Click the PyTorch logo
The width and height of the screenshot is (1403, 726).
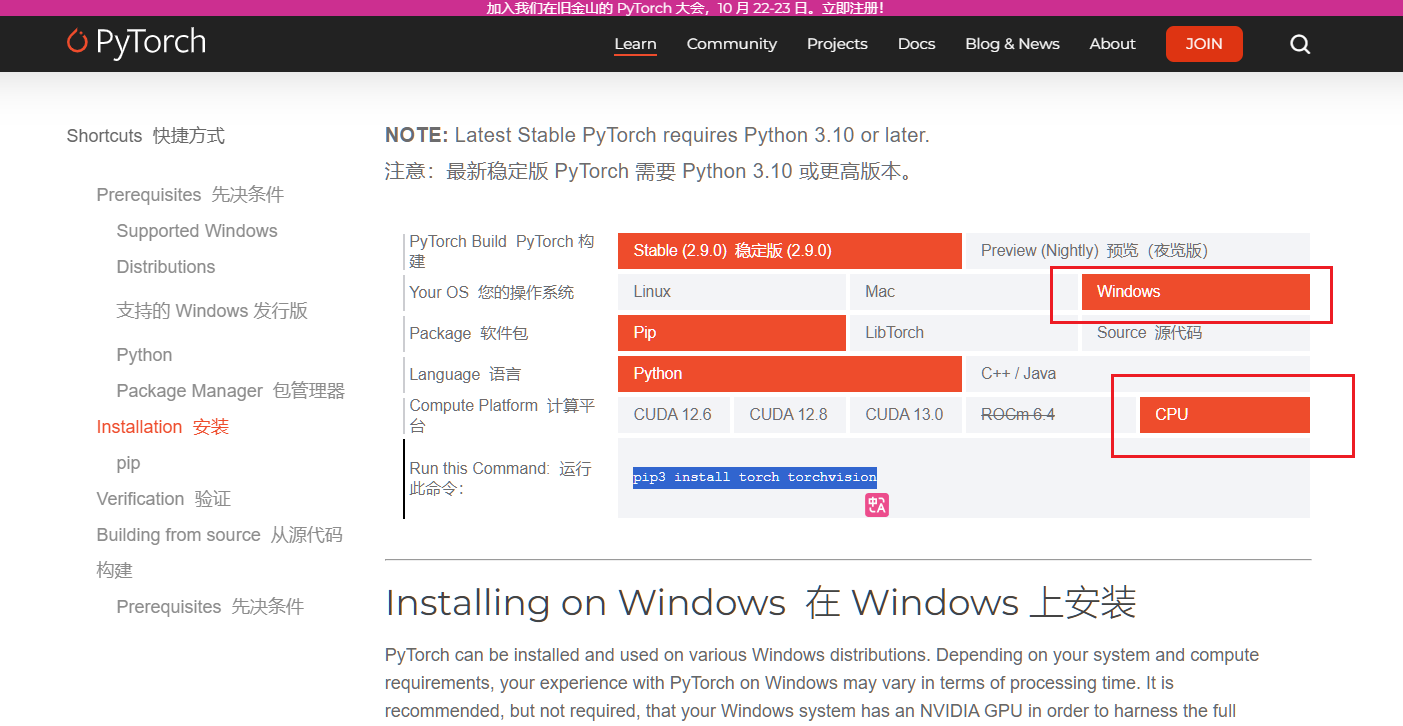135,43
